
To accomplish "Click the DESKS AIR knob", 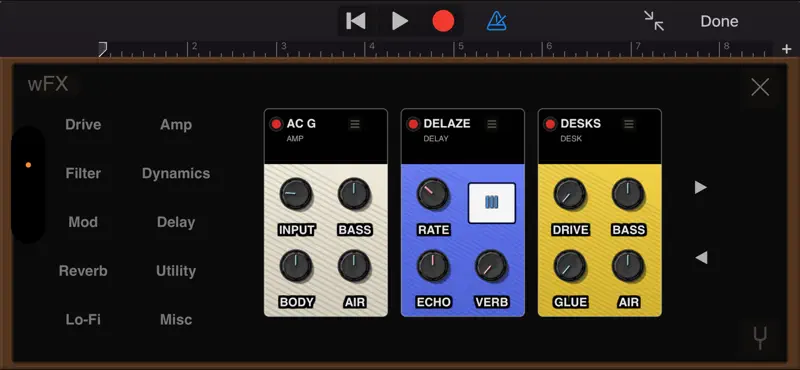I will click(x=628, y=266).
